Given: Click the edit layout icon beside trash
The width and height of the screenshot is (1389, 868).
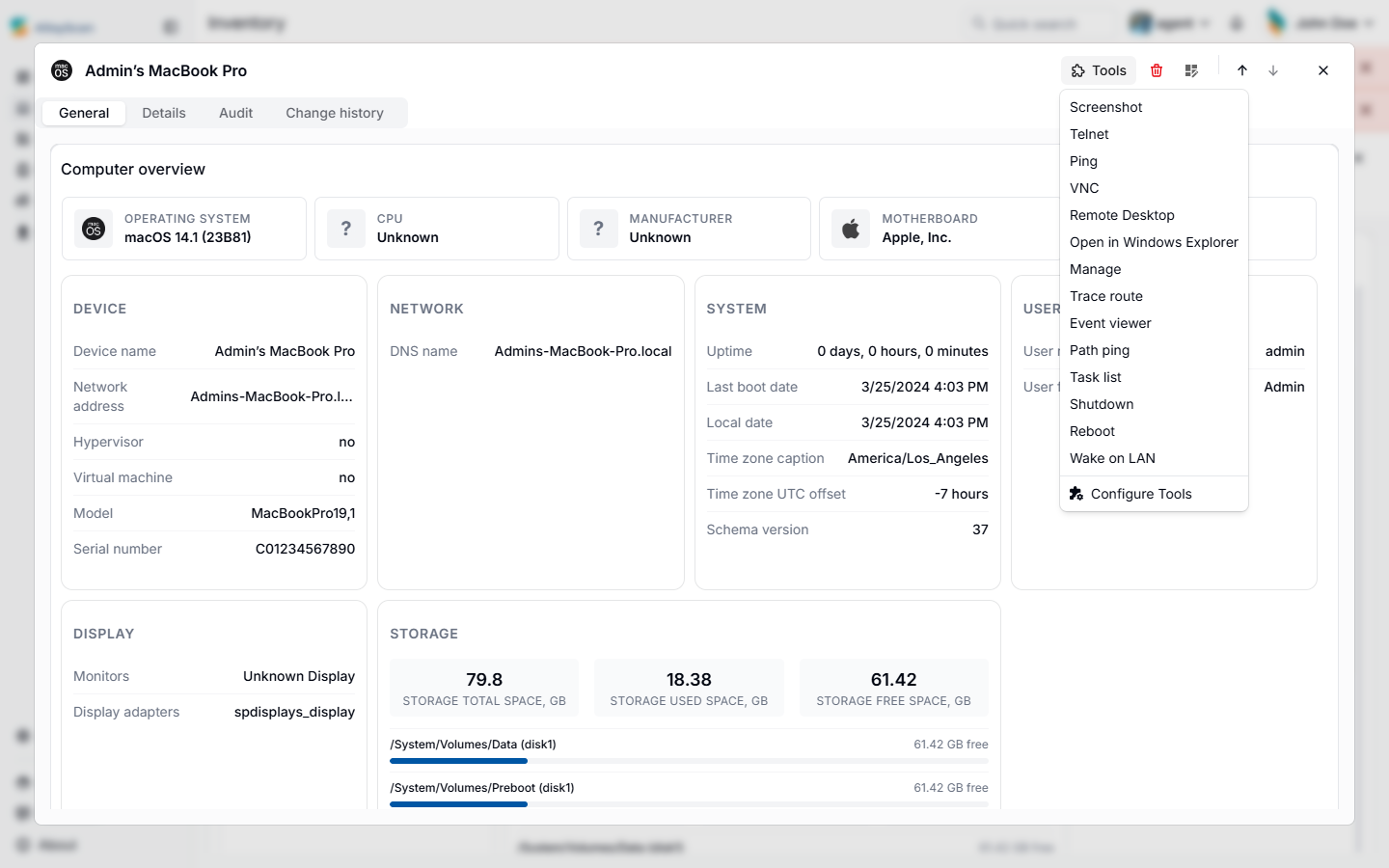Looking at the screenshot, I should [x=1191, y=70].
